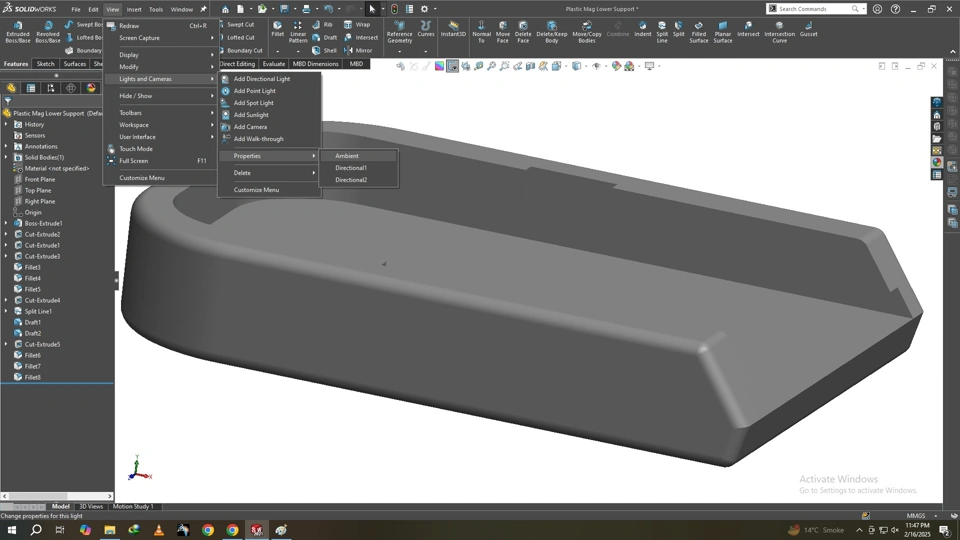The image size is (960, 540).
Task: Enable Touch Mode in View menu
Action: (x=136, y=149)
